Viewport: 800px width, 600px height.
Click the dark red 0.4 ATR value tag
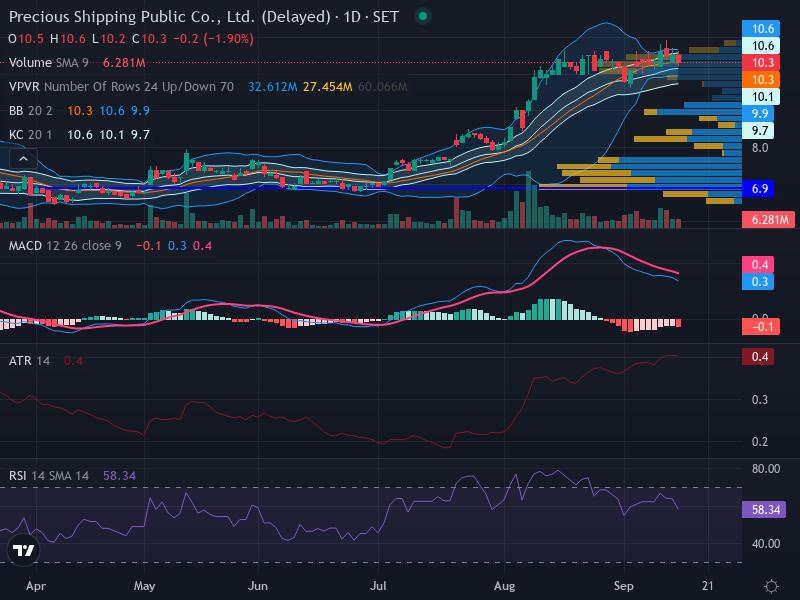click(x=758, y=357)
